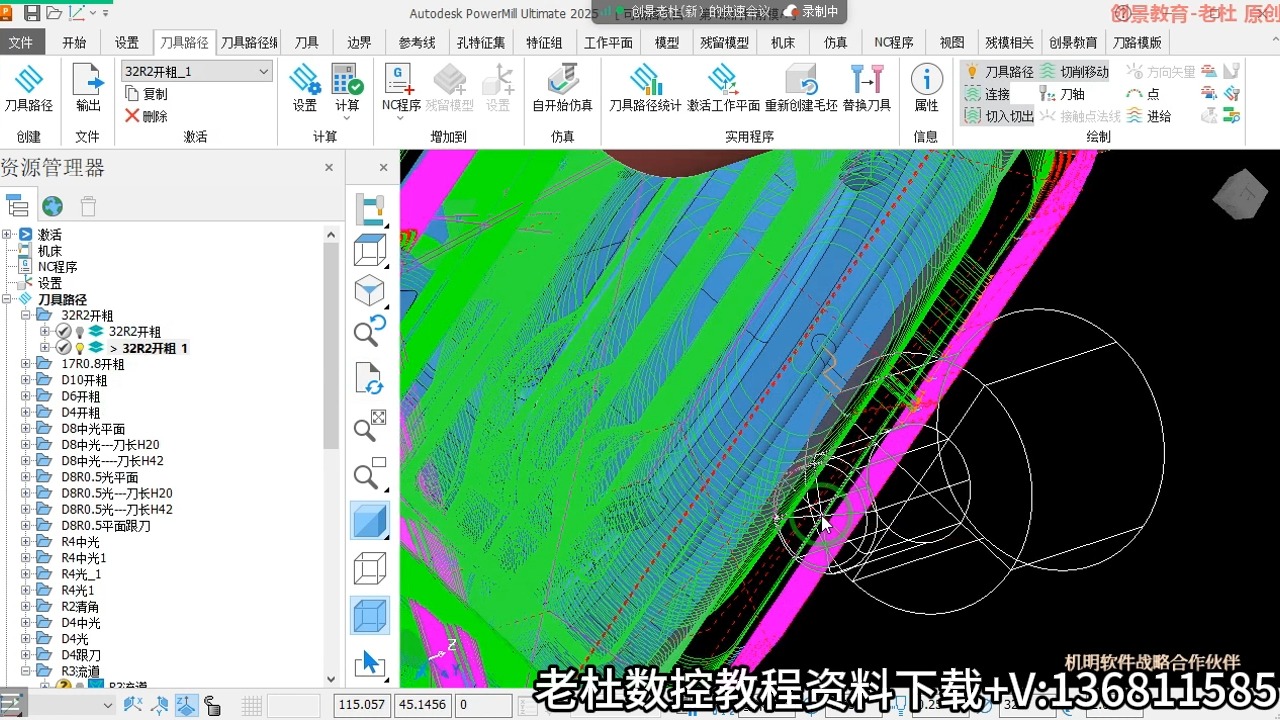
Task: Toggle lightbulb of 32R2开粗 1 toolpath
Action: coord(80,348)
